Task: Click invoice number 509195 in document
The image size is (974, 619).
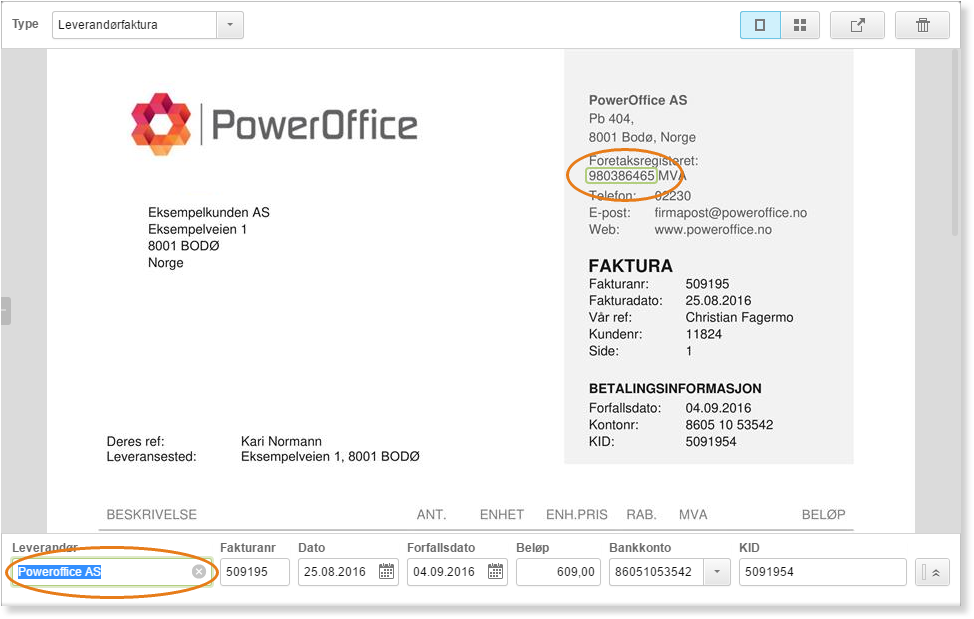Action: coord(707,284)
